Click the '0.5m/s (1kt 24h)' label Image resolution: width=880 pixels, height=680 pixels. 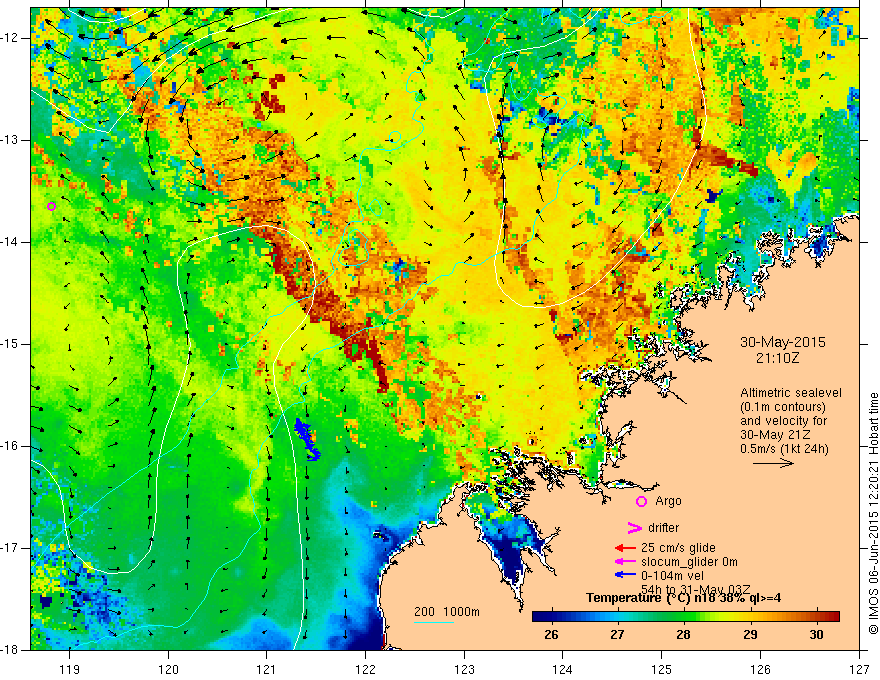(785, 449)
